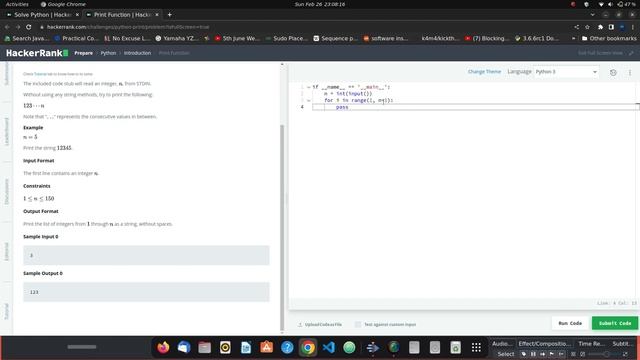Image resolution: width=640 pixels, height=360 pixels.
Task: Open the Submissions side tab
Action: tap(6, 74)
